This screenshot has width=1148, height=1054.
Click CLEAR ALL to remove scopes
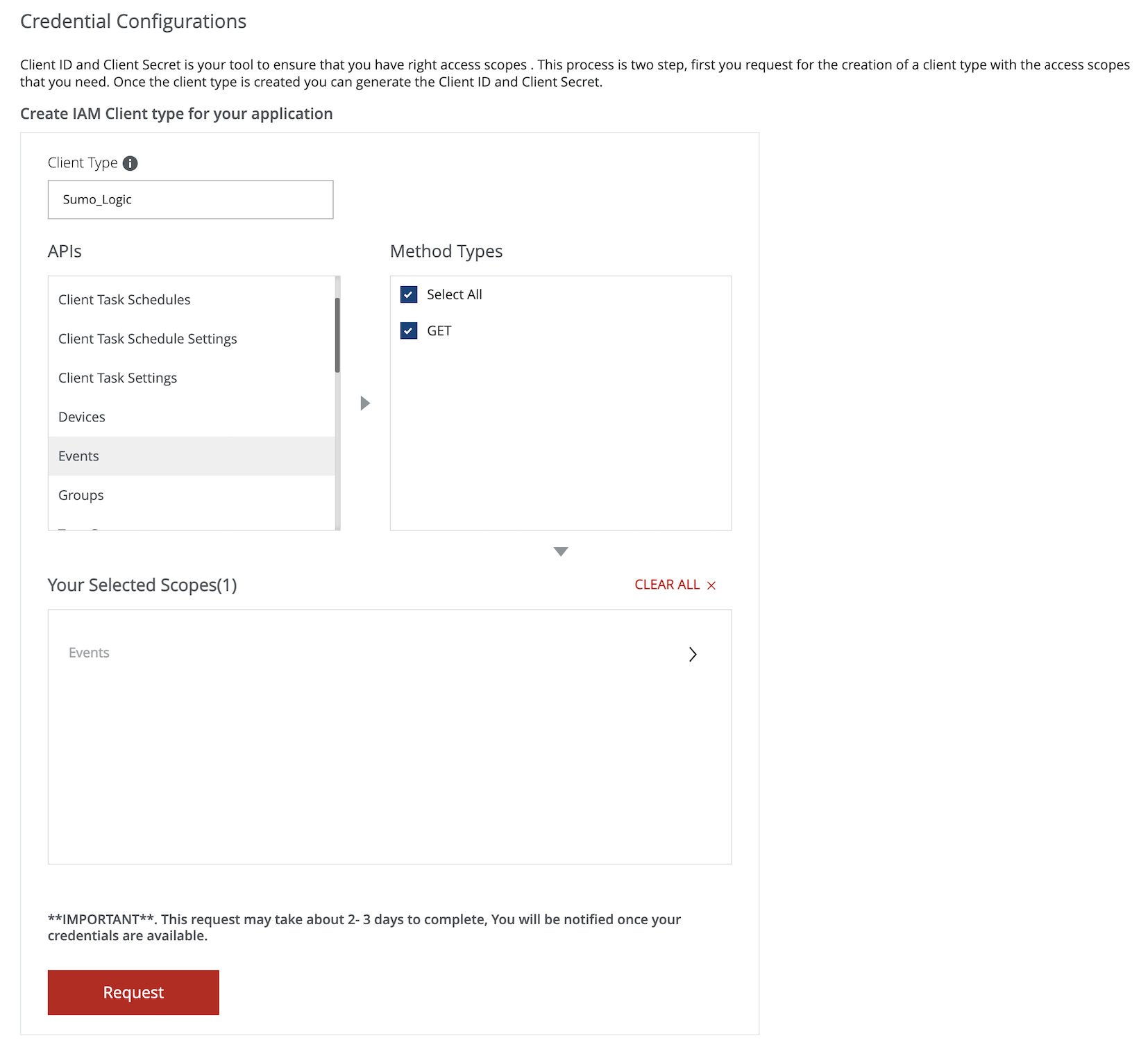tap(667, 585)
